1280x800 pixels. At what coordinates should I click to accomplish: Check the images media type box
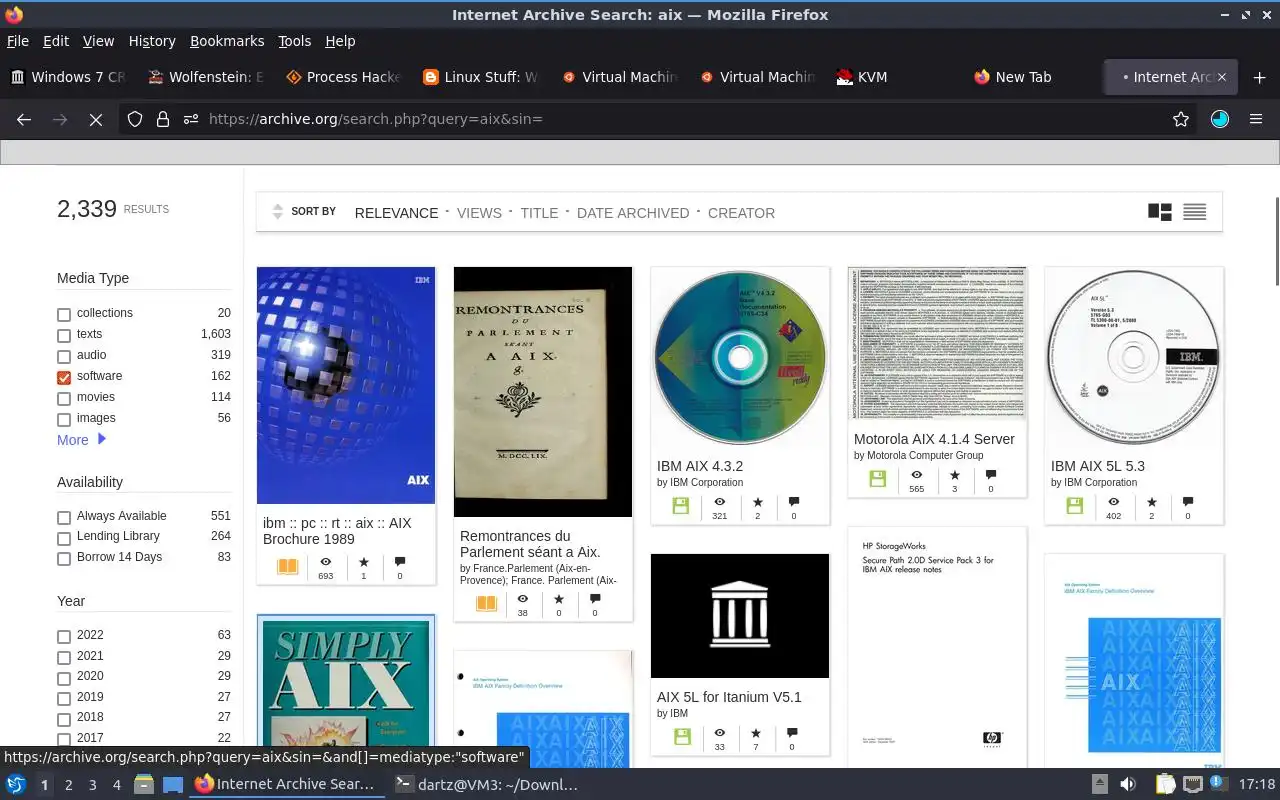pyautogui.click(x=64, y=420)
